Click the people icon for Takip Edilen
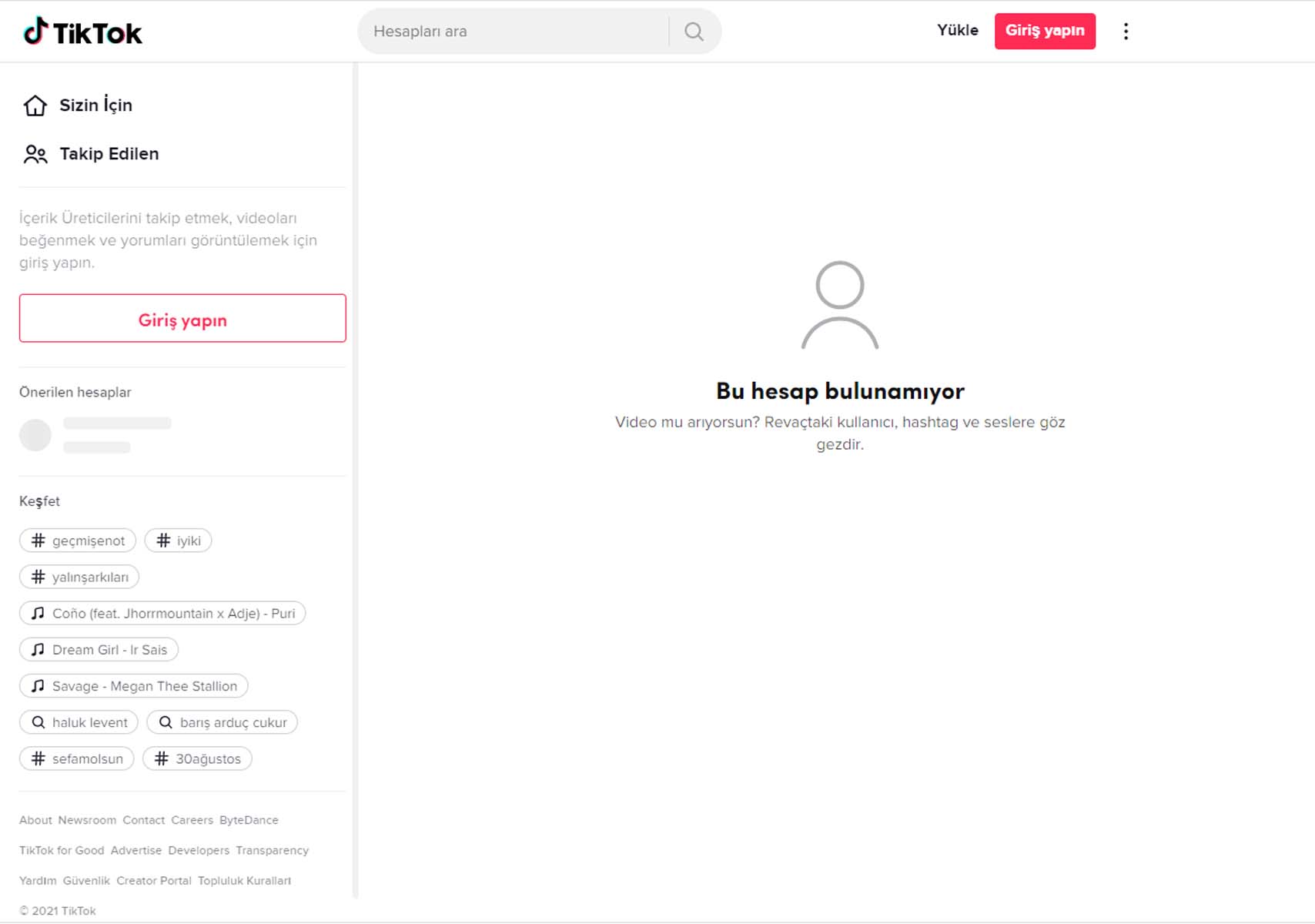The width and height of the screenshot is (1315, 924). [x=35, y=154]
